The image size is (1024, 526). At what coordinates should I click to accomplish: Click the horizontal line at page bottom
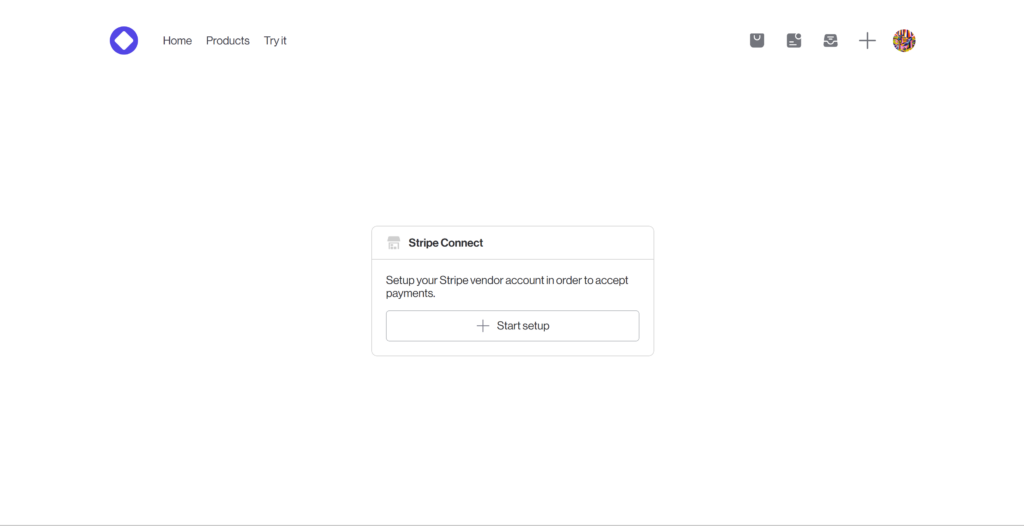[x=512, y=525]
